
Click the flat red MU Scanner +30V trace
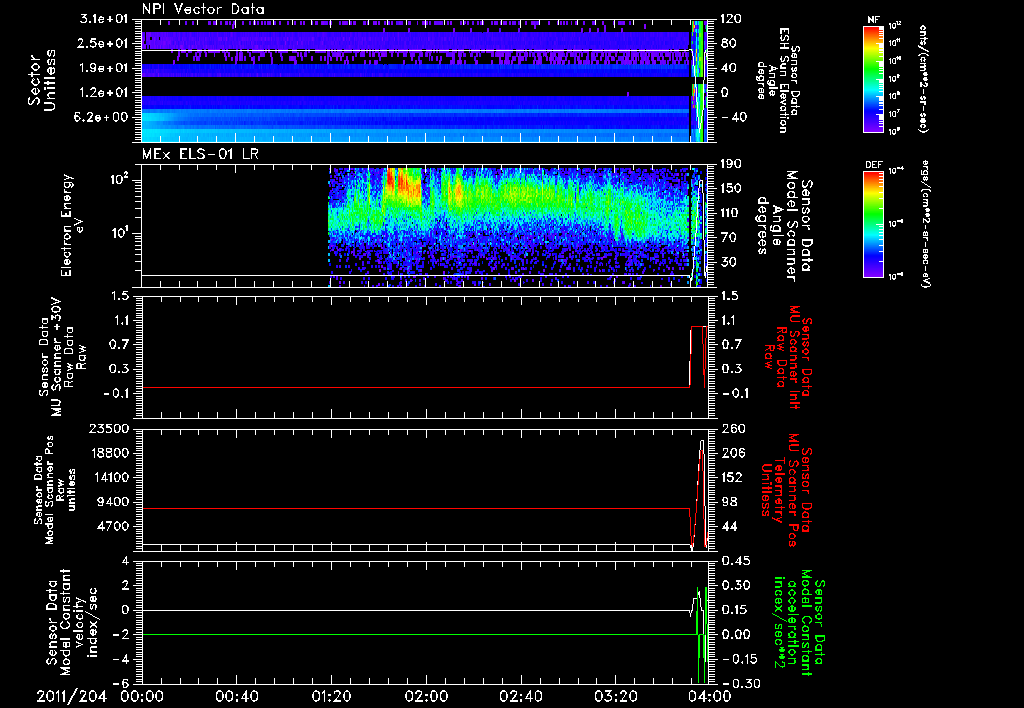point(415,387)
